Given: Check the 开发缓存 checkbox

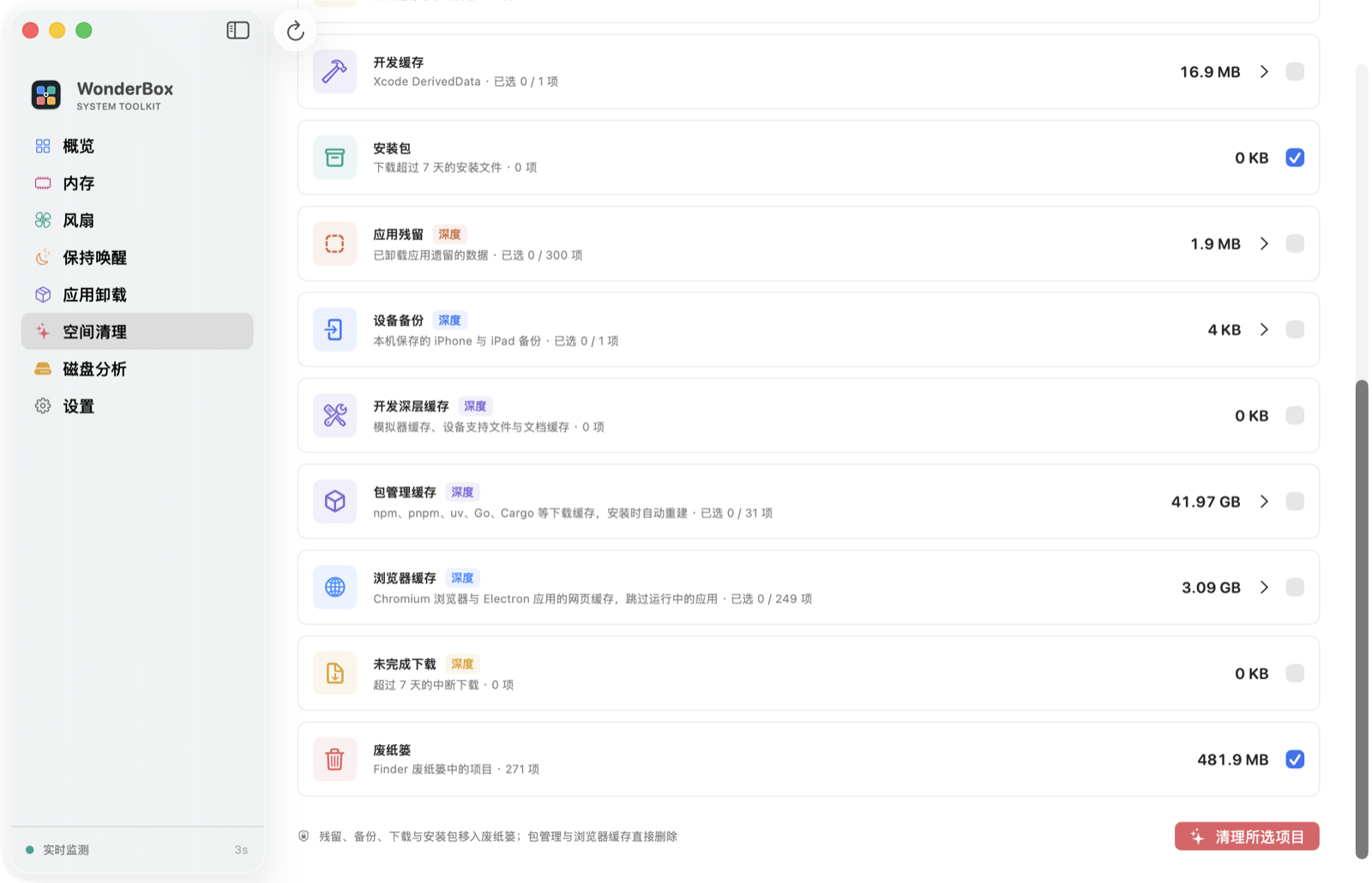Looking at the screenshot, I should point(1295,71).
